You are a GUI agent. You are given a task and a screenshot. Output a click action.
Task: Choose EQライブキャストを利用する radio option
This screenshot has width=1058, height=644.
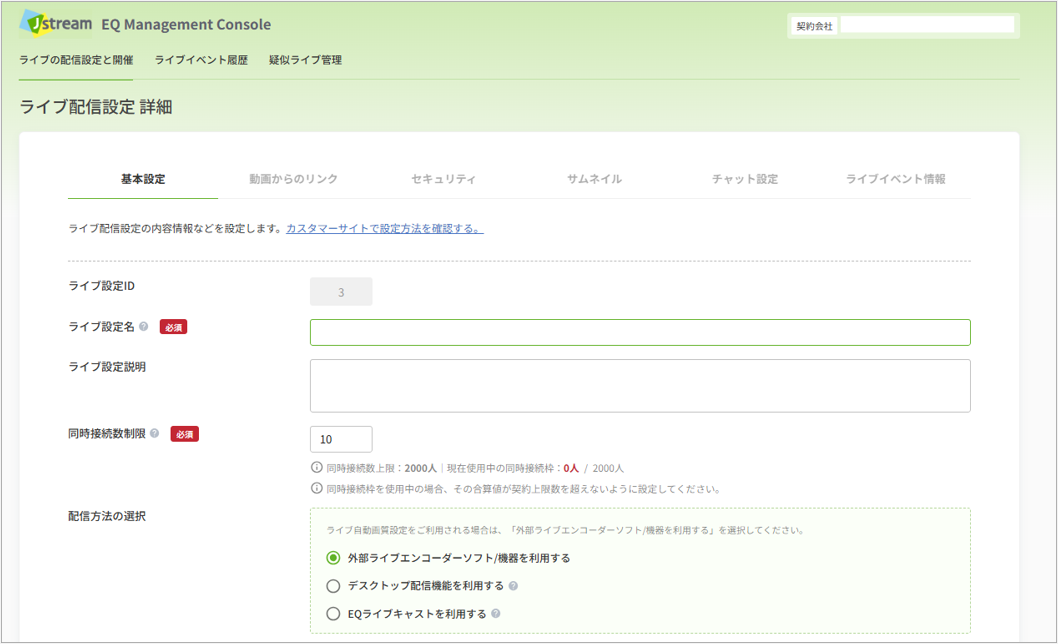[333, 614]
